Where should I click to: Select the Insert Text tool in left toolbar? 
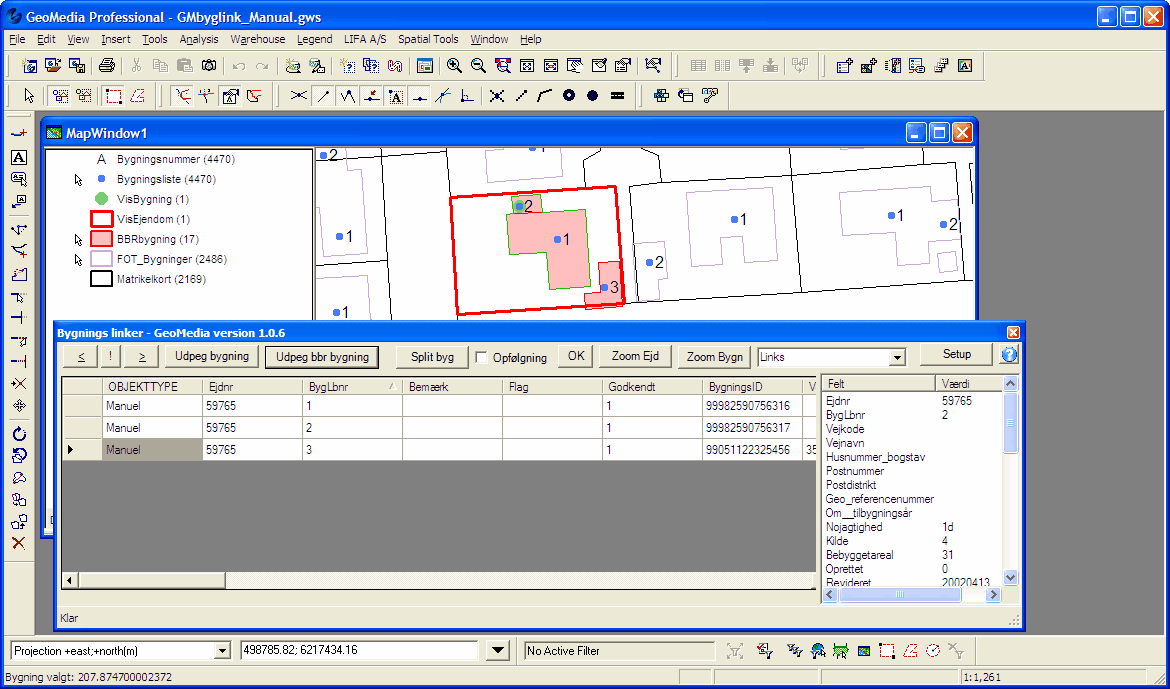click(x=19, y=158)
